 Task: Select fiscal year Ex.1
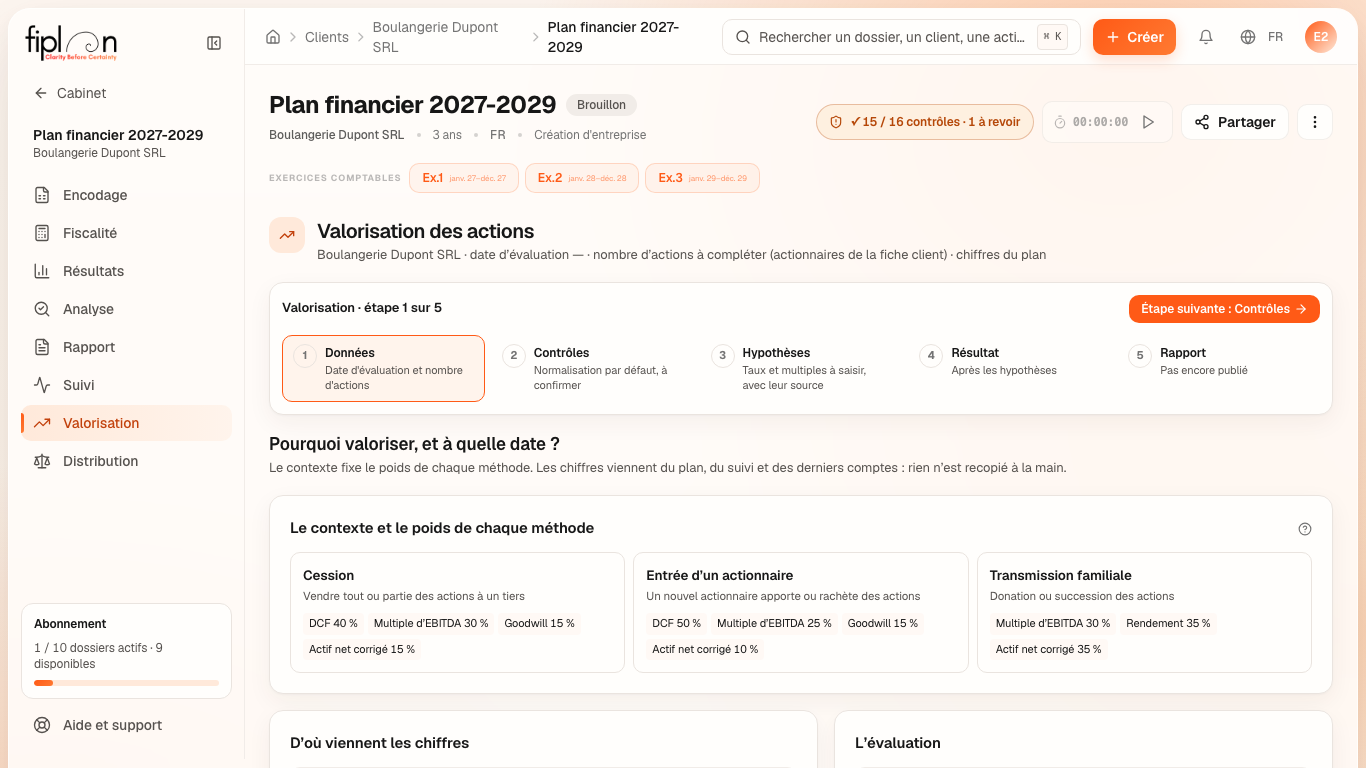[464, 178]
